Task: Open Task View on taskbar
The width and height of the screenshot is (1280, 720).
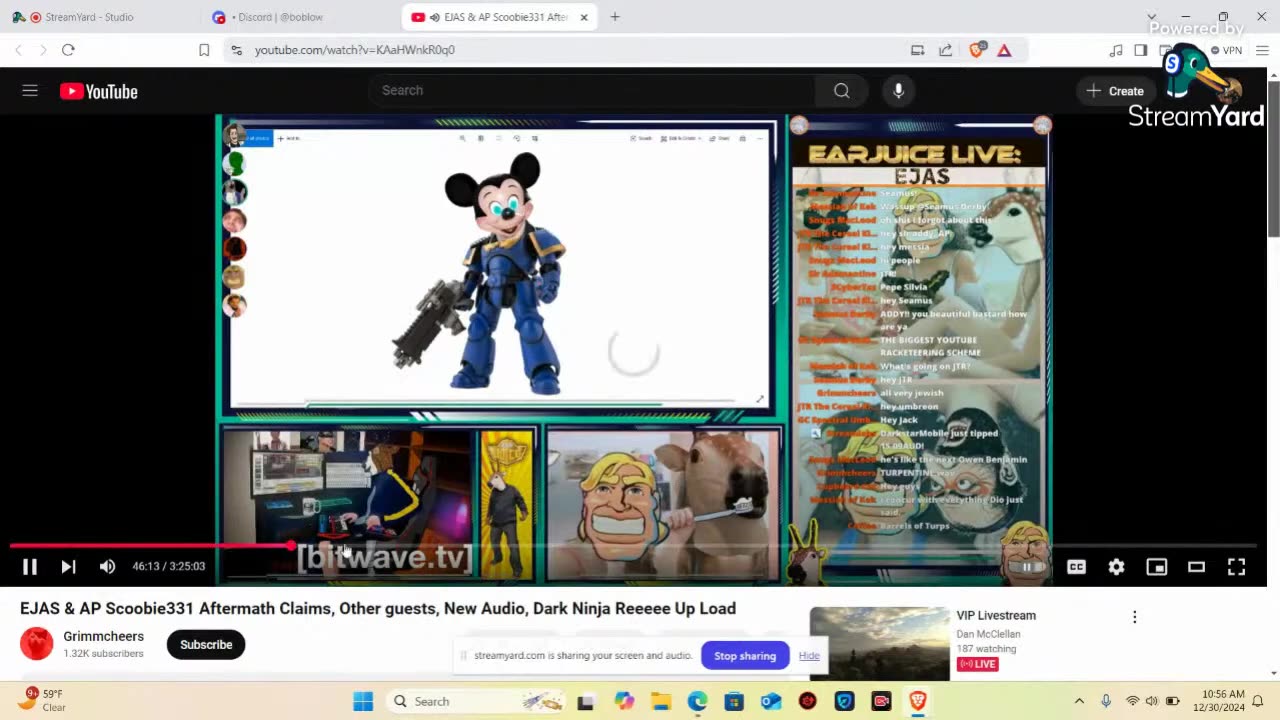Action: tap(586, 701)
